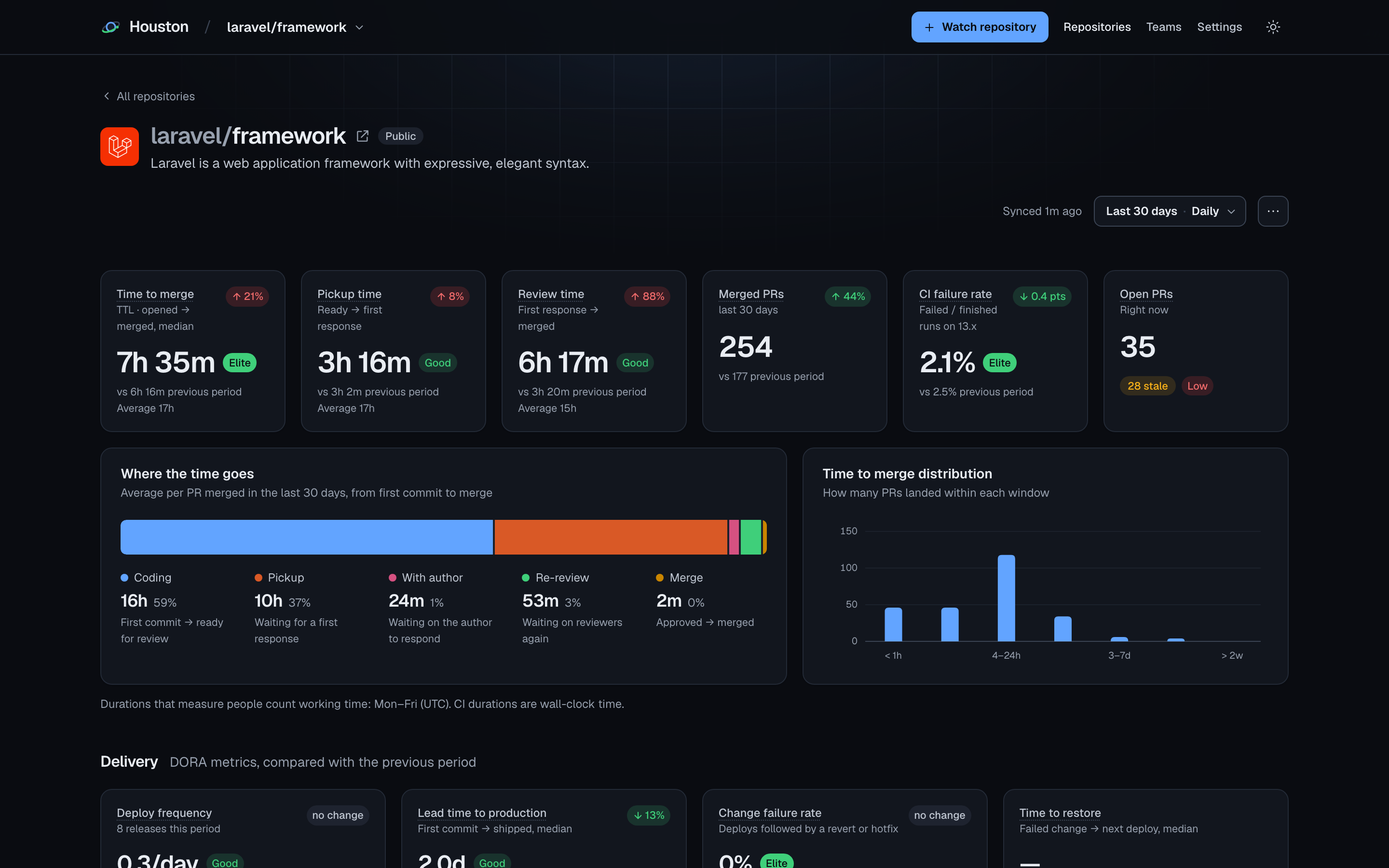Click the Open PRs metric title
This screenshot has width=1389, height=868.
[1145, 294]
